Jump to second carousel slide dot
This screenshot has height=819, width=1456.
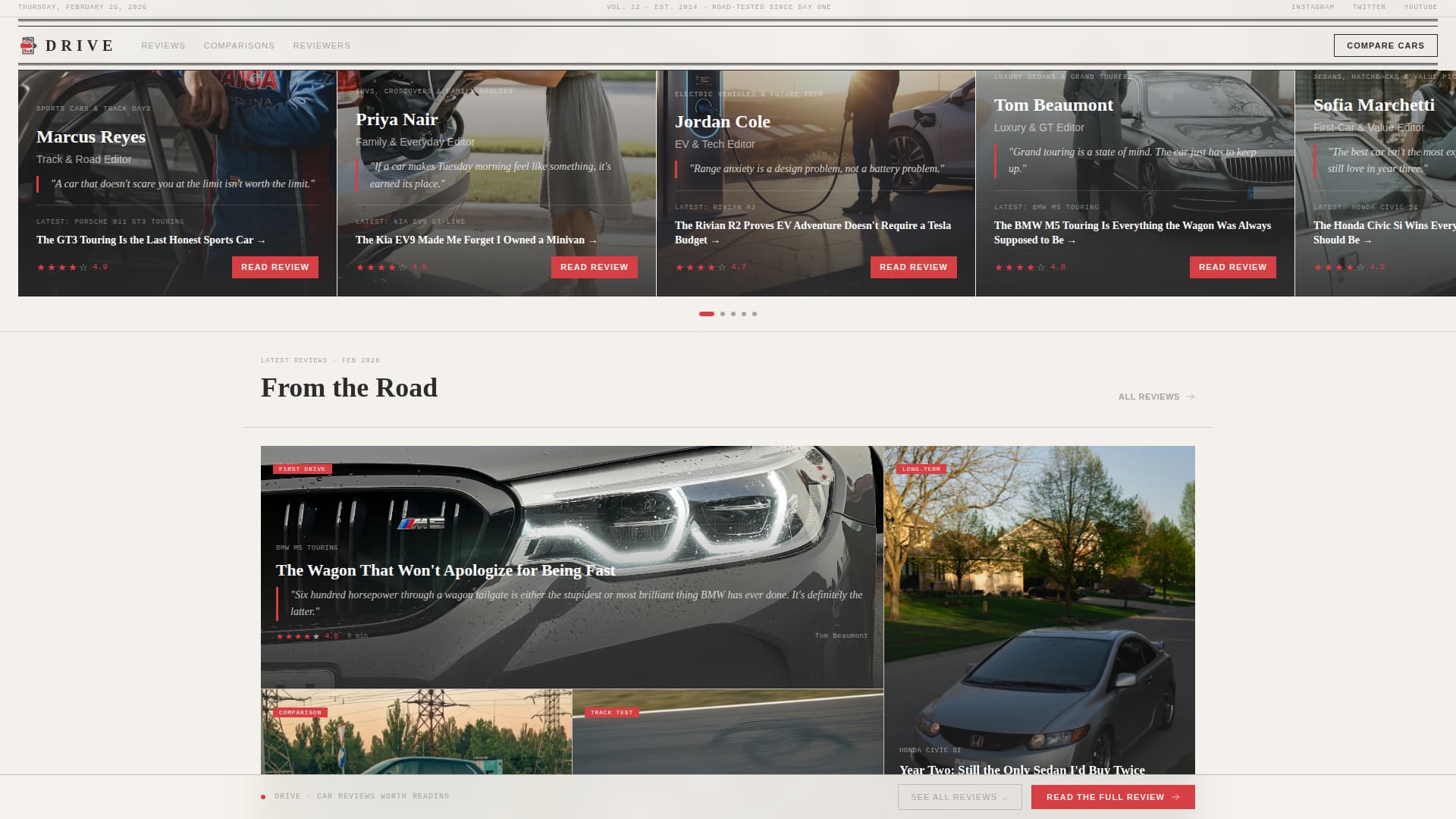click(x=723, y=314)
